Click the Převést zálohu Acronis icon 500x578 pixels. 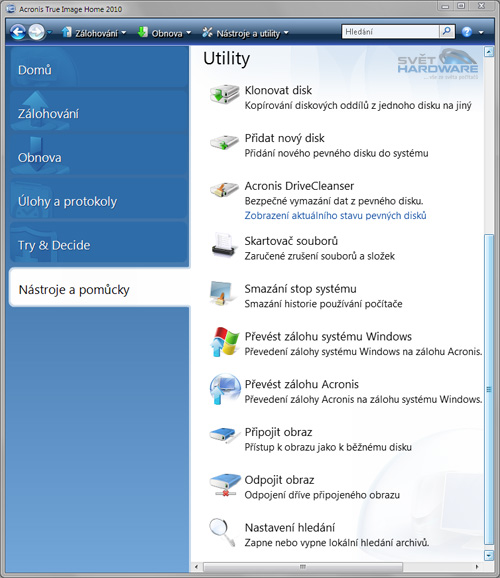pos(225,389)
